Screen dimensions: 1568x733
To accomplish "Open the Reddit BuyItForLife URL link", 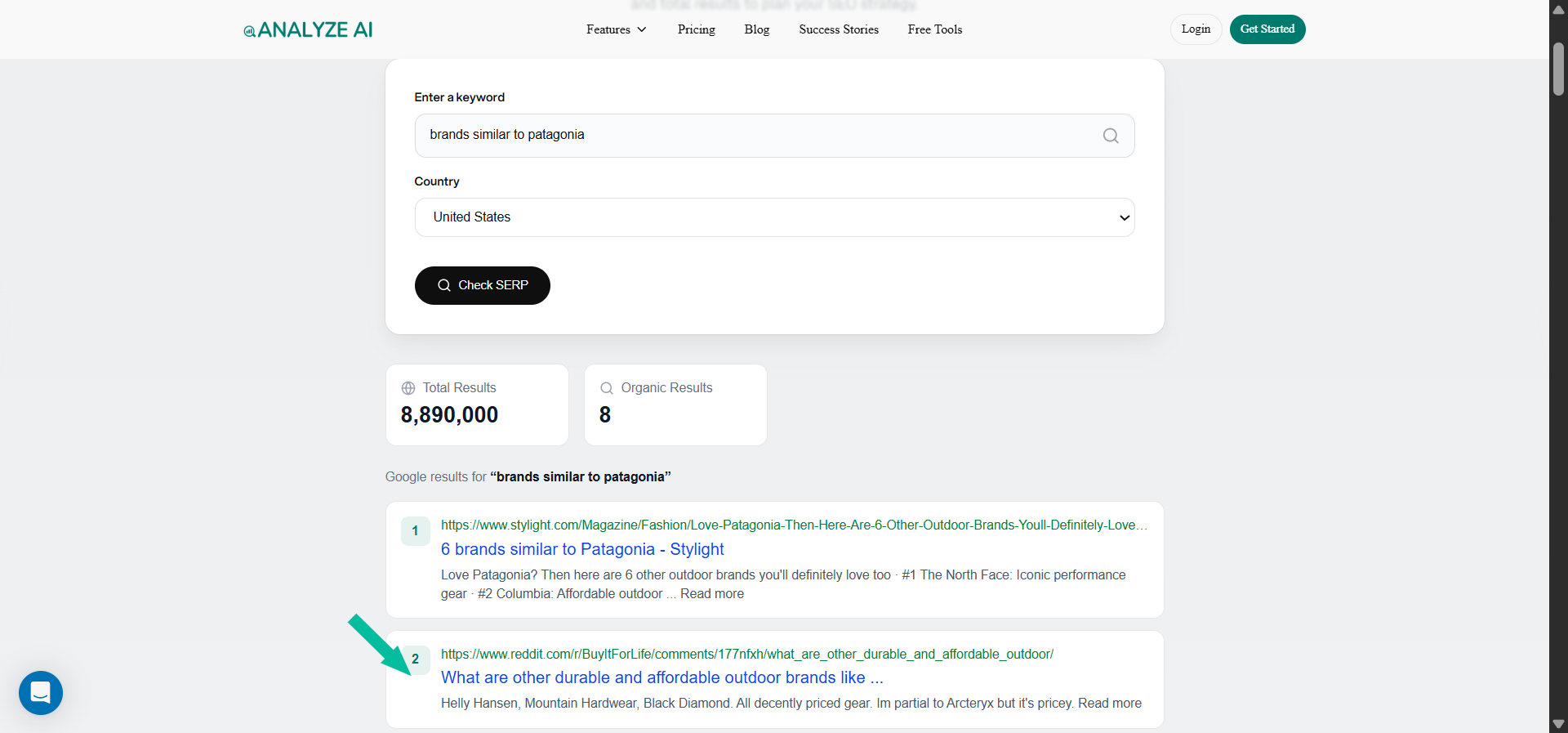I will [x=747, y=654].
